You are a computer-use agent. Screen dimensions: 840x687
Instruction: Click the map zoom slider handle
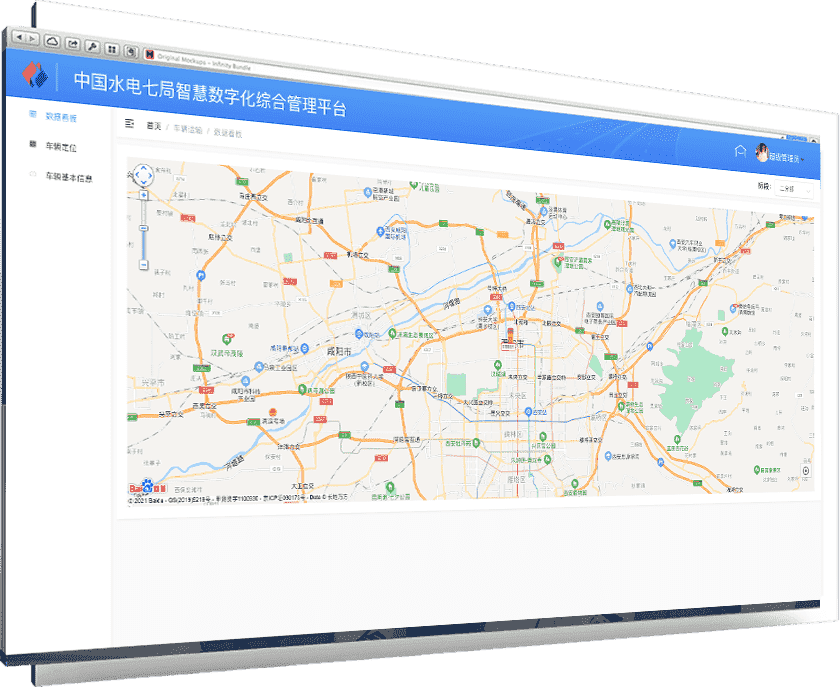click(x=143, y=226)
